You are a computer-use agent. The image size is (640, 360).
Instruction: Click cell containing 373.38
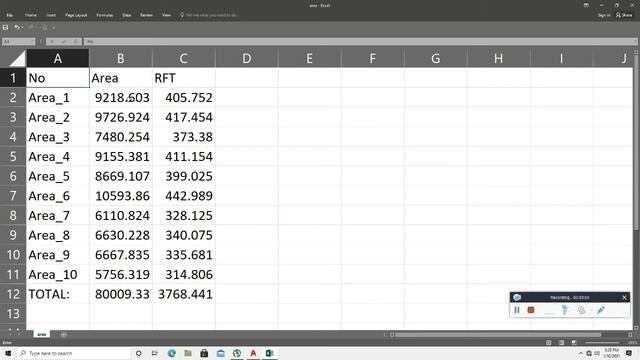click(184, 137)
